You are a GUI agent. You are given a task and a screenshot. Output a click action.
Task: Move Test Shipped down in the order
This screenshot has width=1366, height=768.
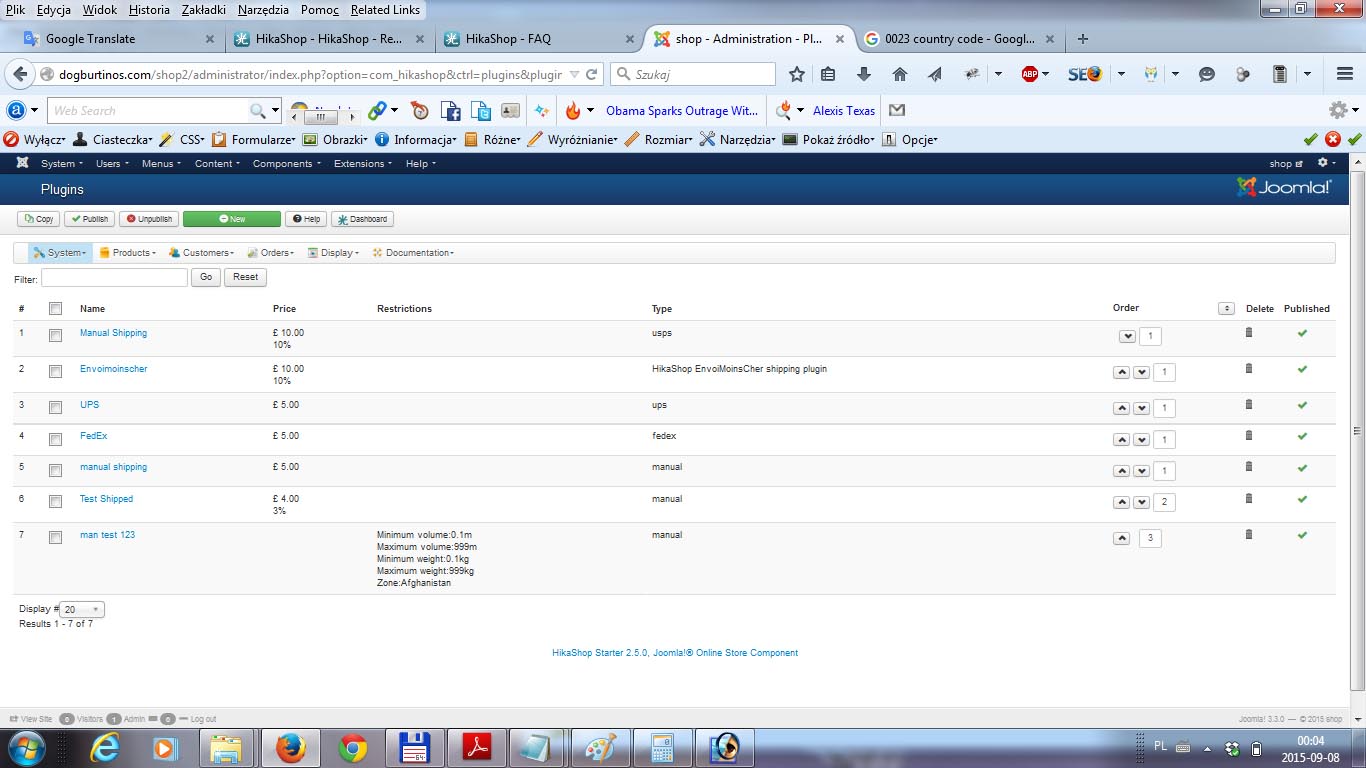pos(1140,502)
